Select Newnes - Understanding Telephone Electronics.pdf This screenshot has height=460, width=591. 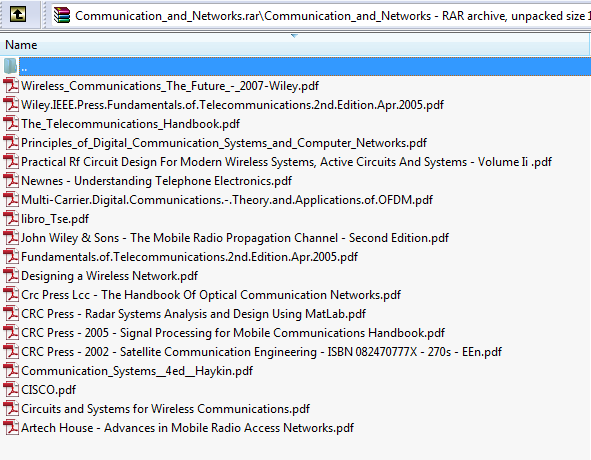156,181
